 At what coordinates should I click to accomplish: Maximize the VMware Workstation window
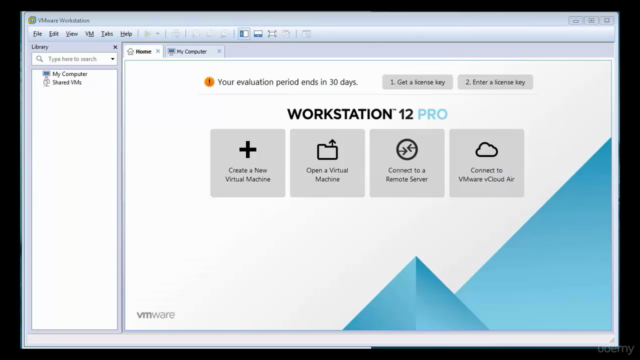(591, 20)
